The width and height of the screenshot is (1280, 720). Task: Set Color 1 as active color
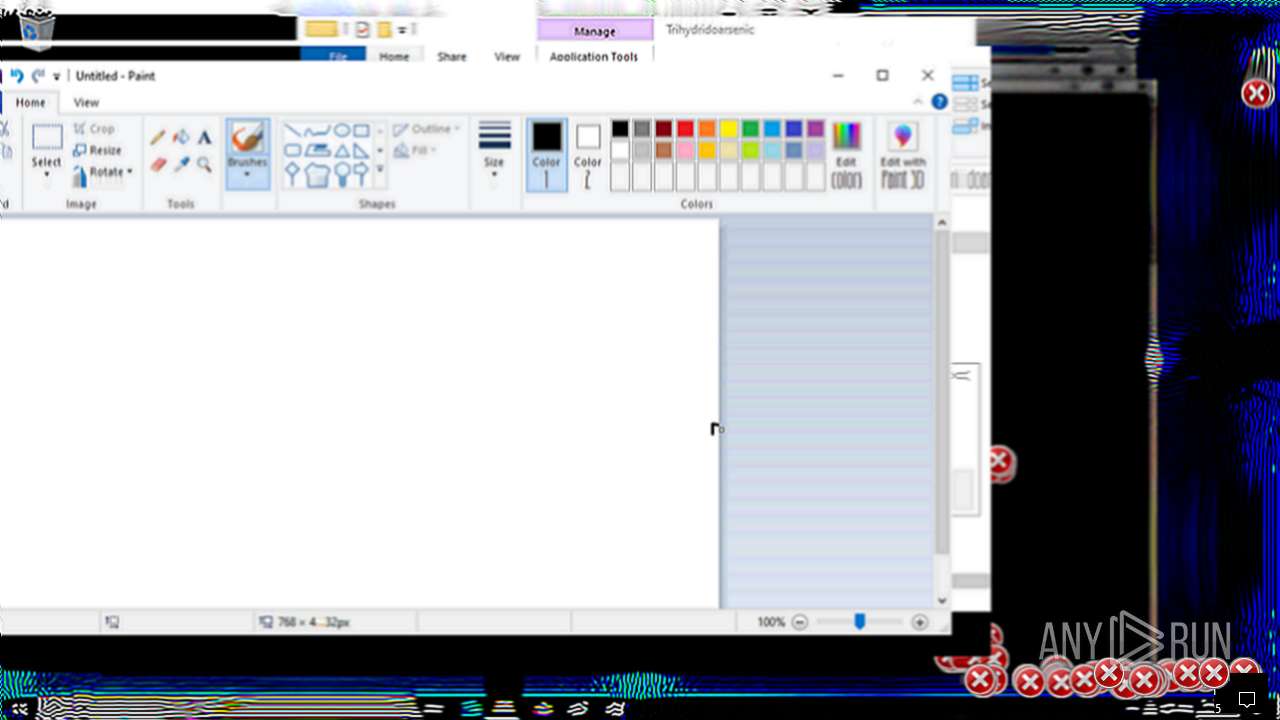(x=546, y=155)
